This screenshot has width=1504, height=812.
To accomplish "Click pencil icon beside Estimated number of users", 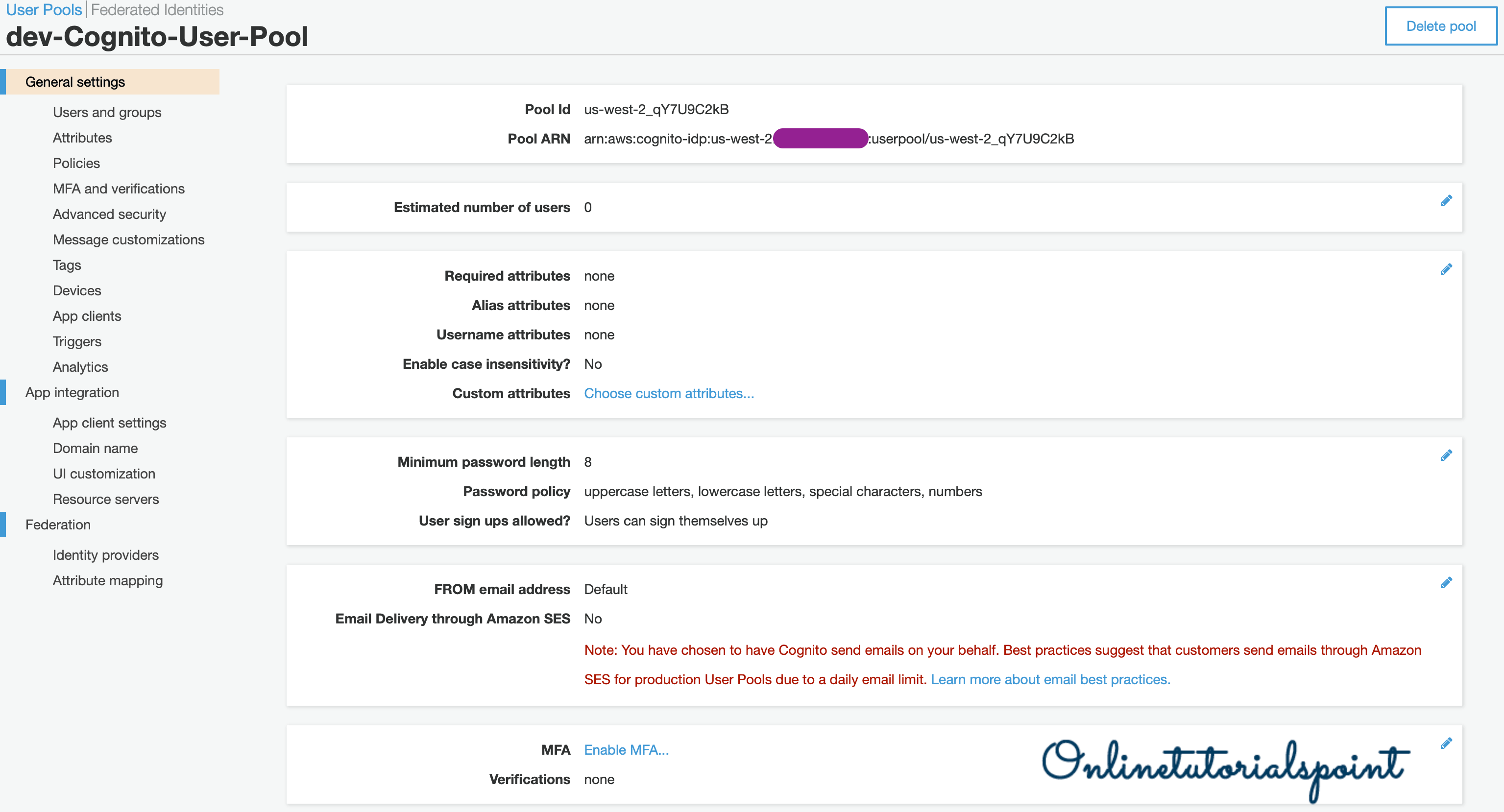I will click(x=1446, y=201).
